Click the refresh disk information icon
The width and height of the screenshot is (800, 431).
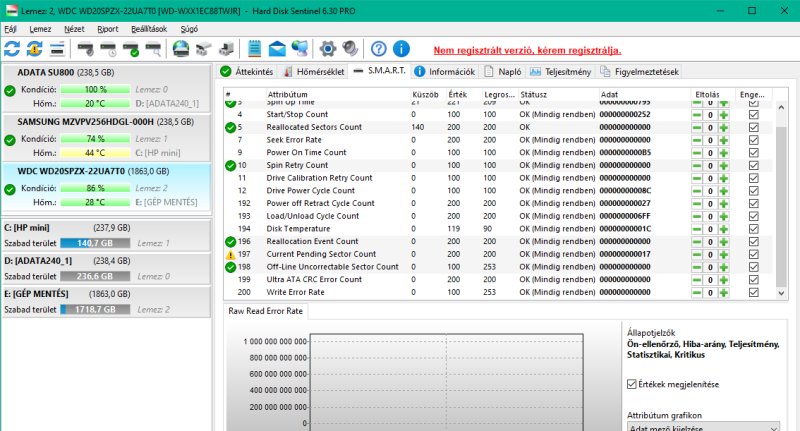point(12,49)
